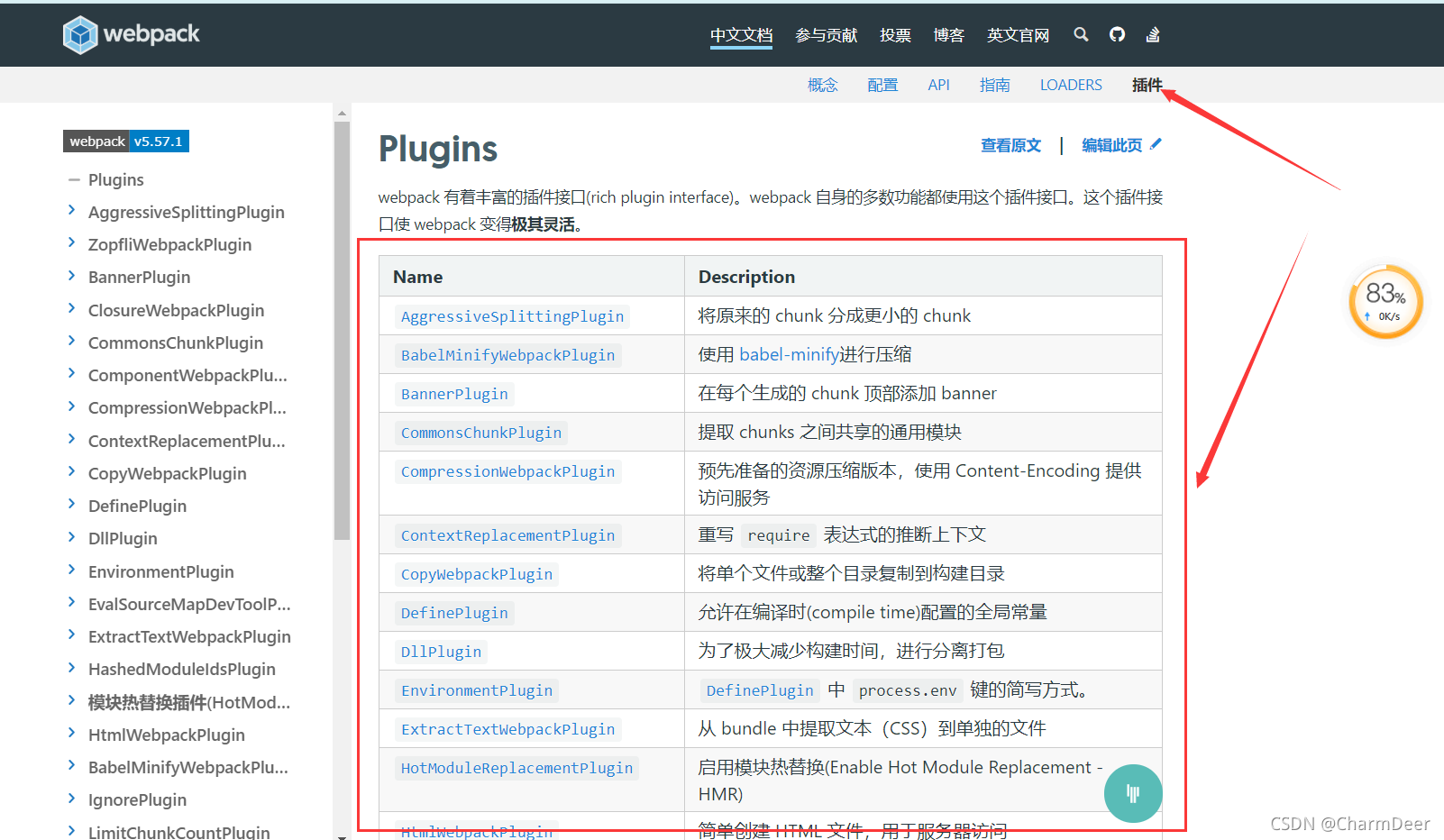Open ContextReplacementPlugin table link
Image resolution: width=1444 pixels, height=840 pixels.
pos(507,535)
